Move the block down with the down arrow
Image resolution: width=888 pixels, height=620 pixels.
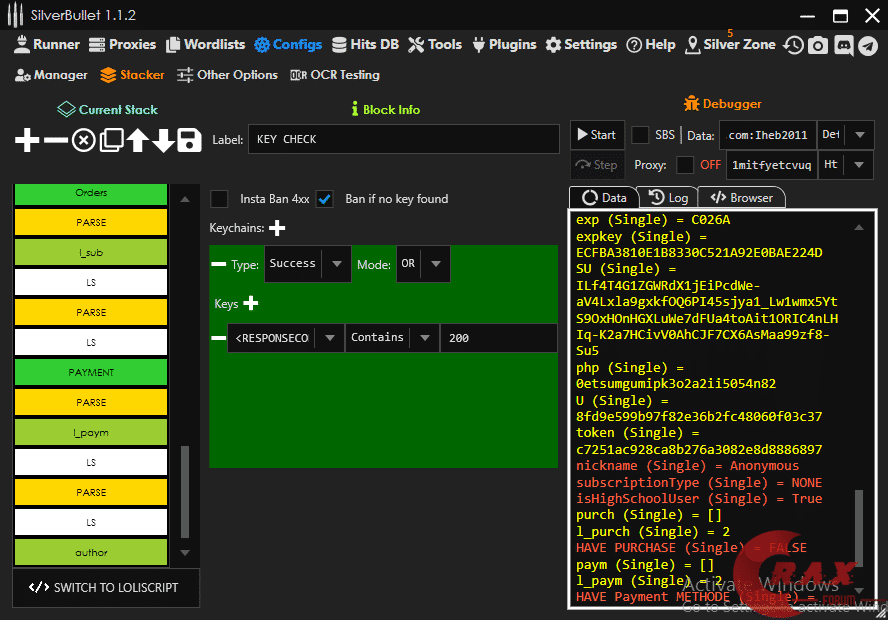163,140
